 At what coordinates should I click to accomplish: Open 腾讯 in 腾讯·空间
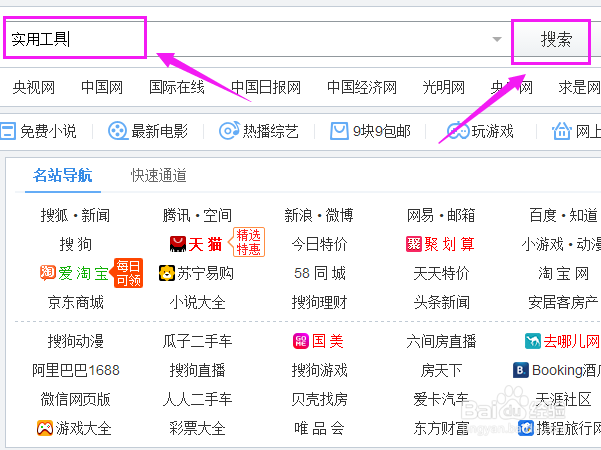point(176,215)
